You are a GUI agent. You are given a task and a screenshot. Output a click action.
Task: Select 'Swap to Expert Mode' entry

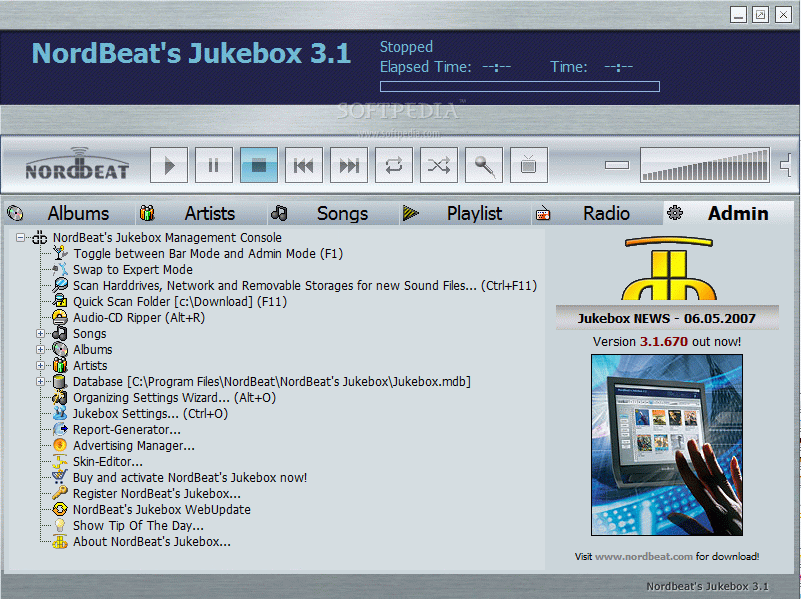(133, 270)
